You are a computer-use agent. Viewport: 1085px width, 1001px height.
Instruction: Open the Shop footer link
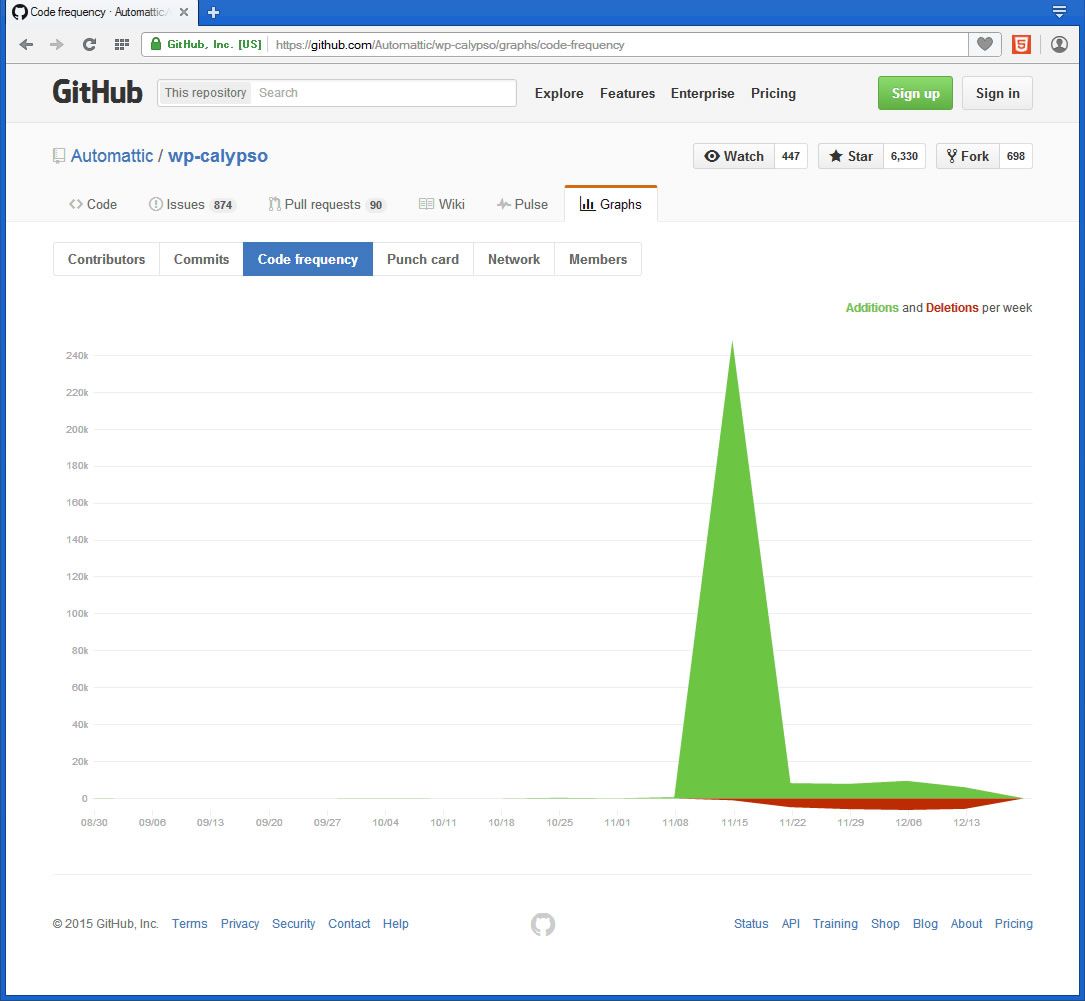pos(885,924)
